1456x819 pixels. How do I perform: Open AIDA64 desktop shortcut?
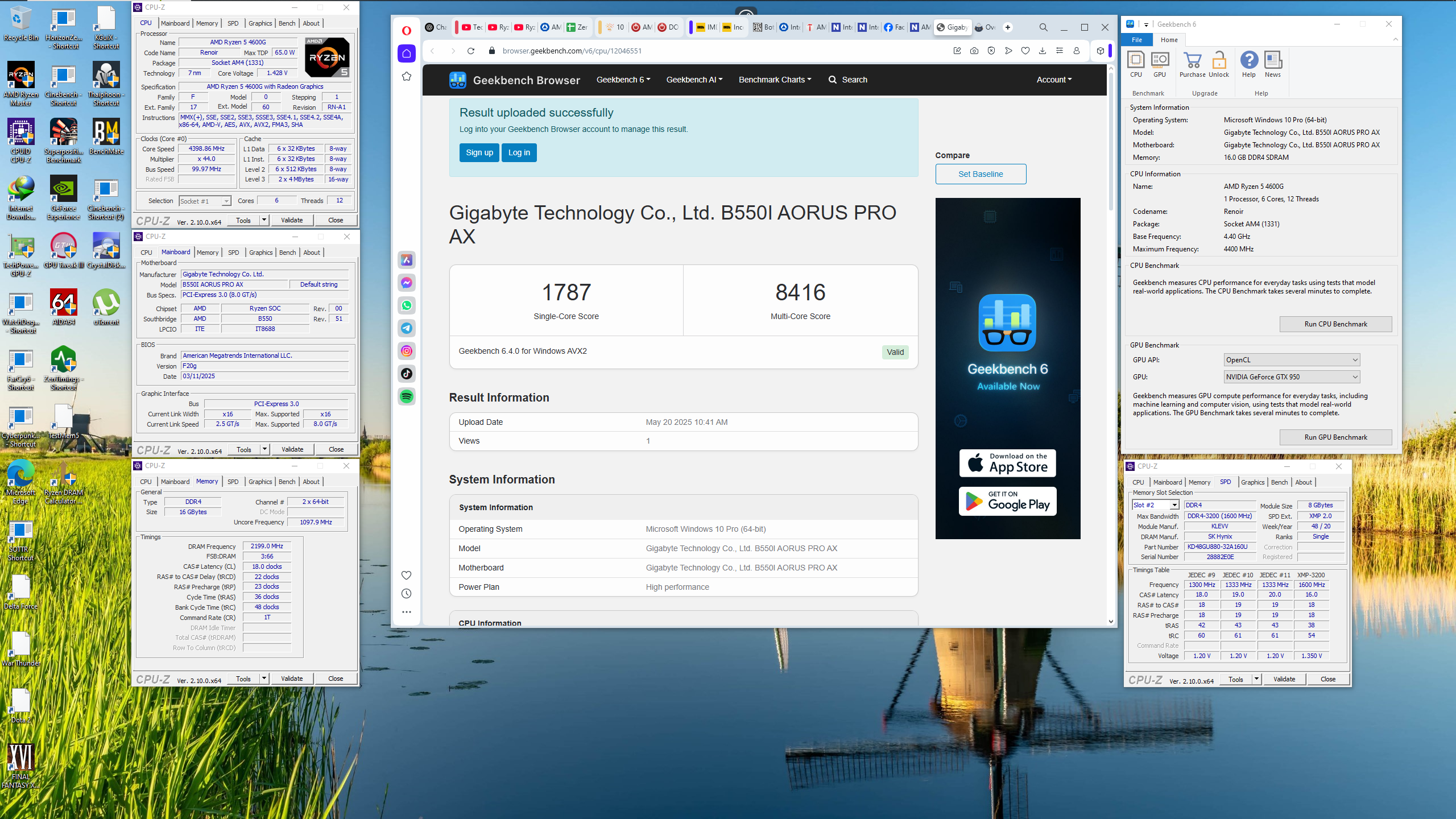click(64, 307)
